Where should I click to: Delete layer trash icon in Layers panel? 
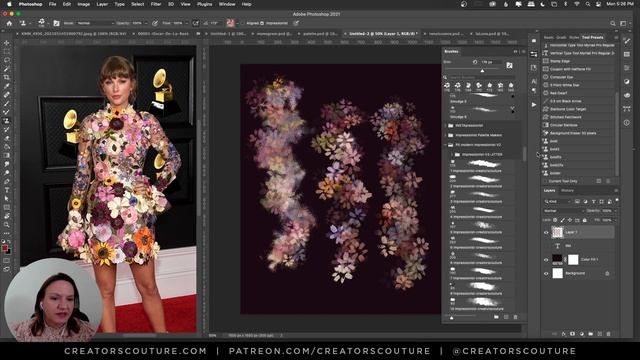609,334
